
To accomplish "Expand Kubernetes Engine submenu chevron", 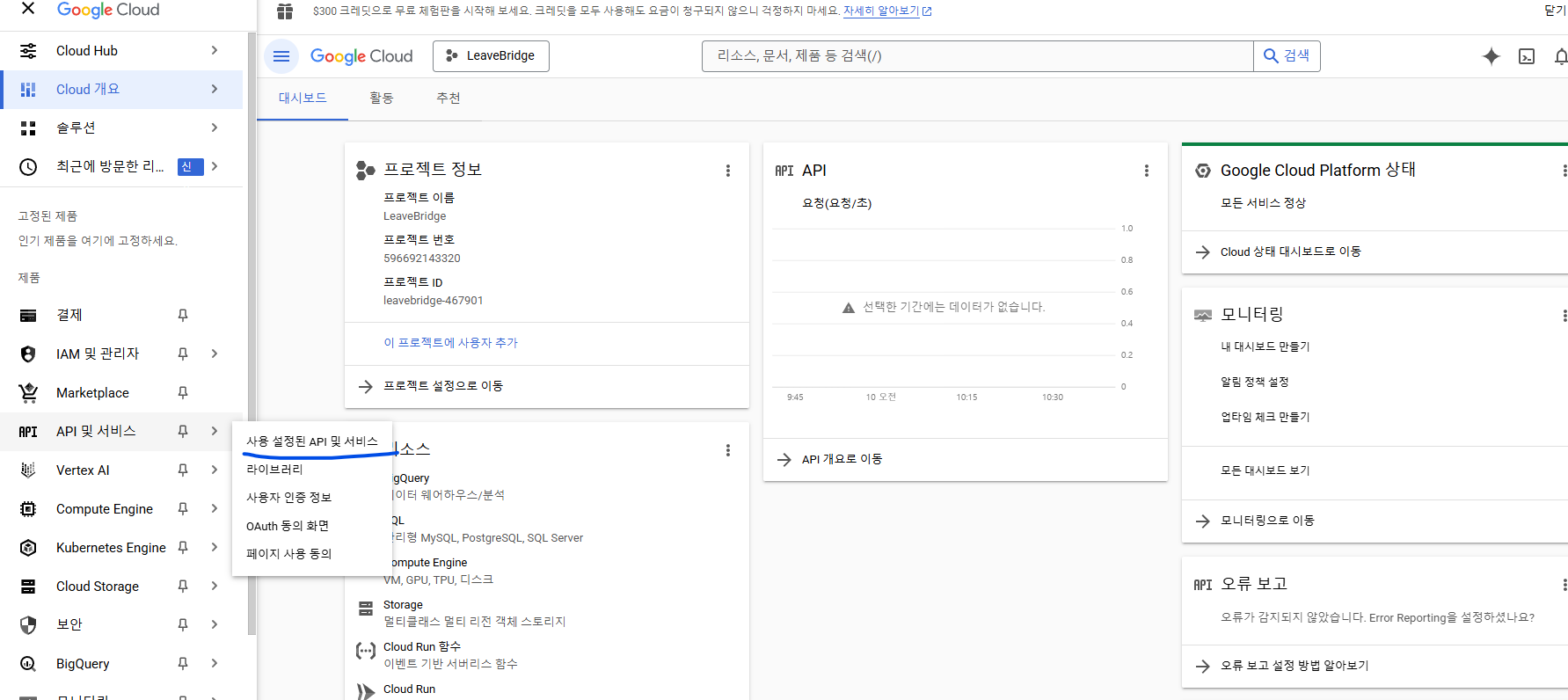I will [215, 548].
